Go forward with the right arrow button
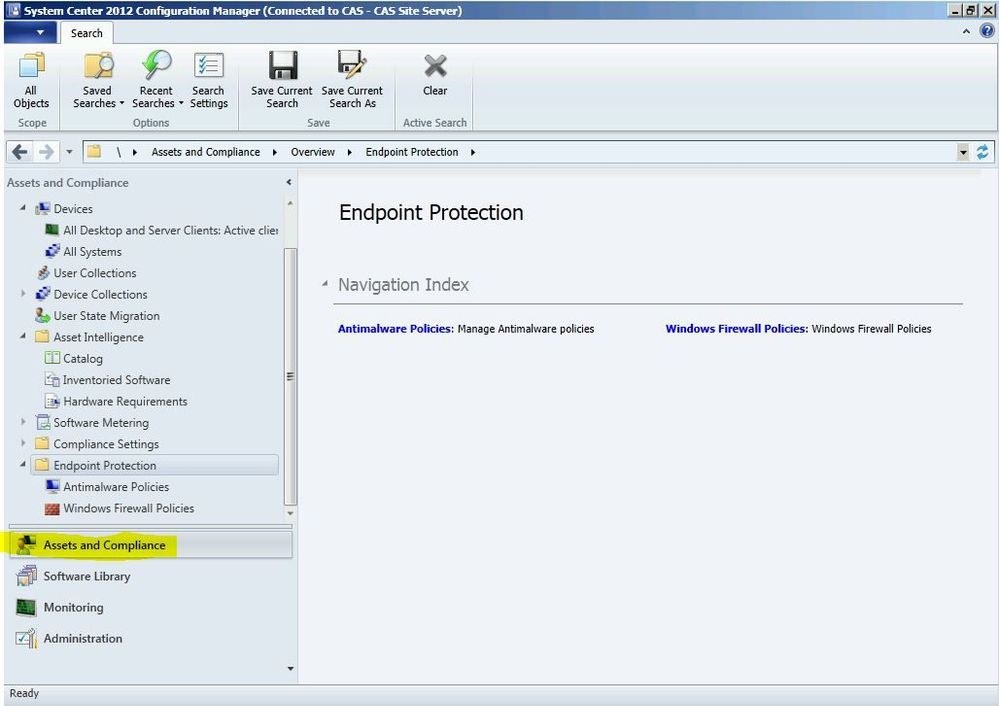The width and height of the screenshot is (999, 706). click(46, 152)
